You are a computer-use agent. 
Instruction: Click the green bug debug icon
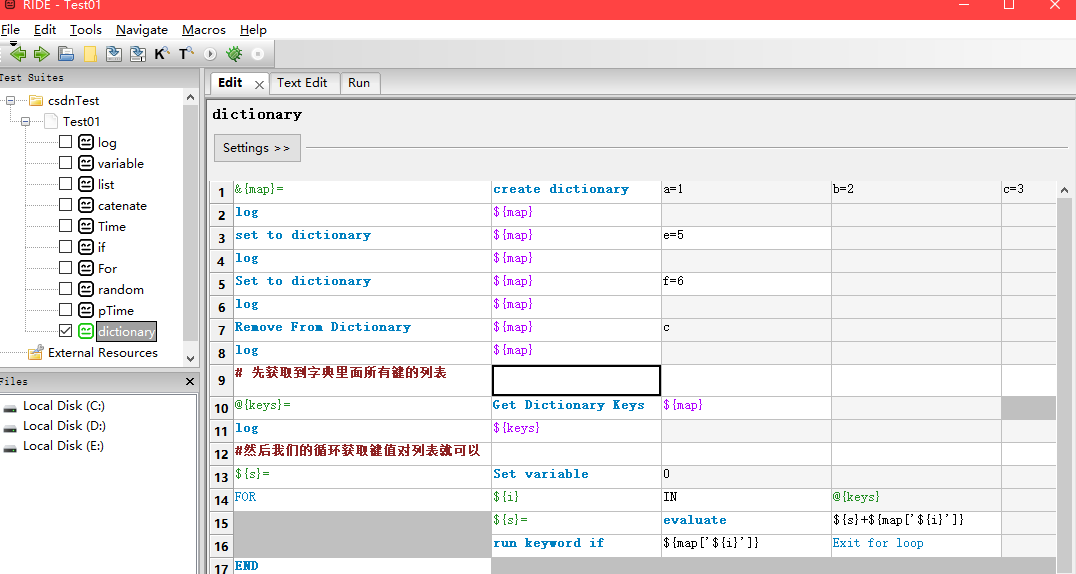coord(234,54)
